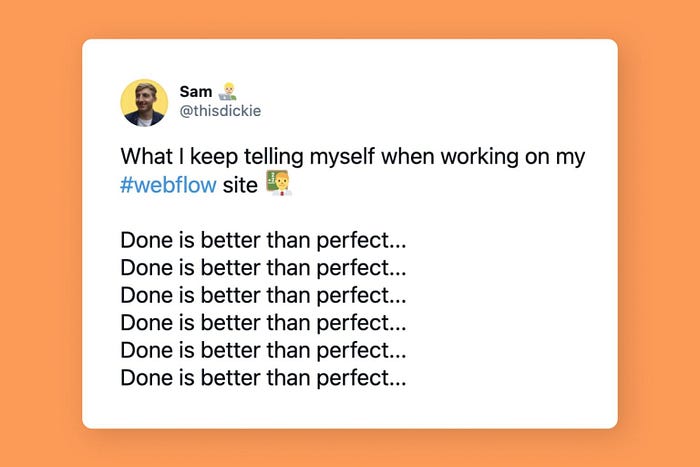Click the technologist emoji beside Sam's name

coord(228,91)
